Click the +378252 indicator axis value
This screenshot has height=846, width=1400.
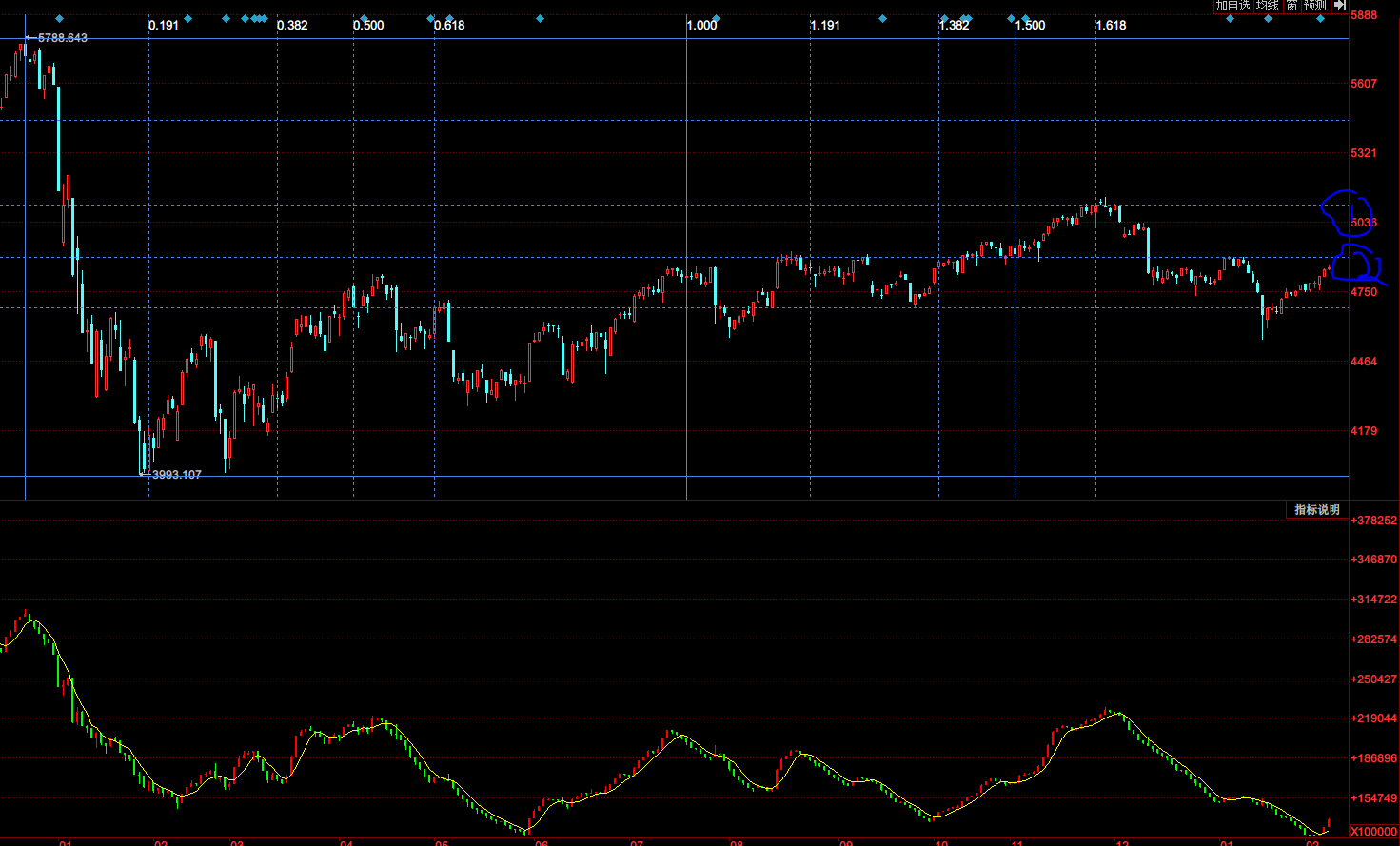(1374, 520)
